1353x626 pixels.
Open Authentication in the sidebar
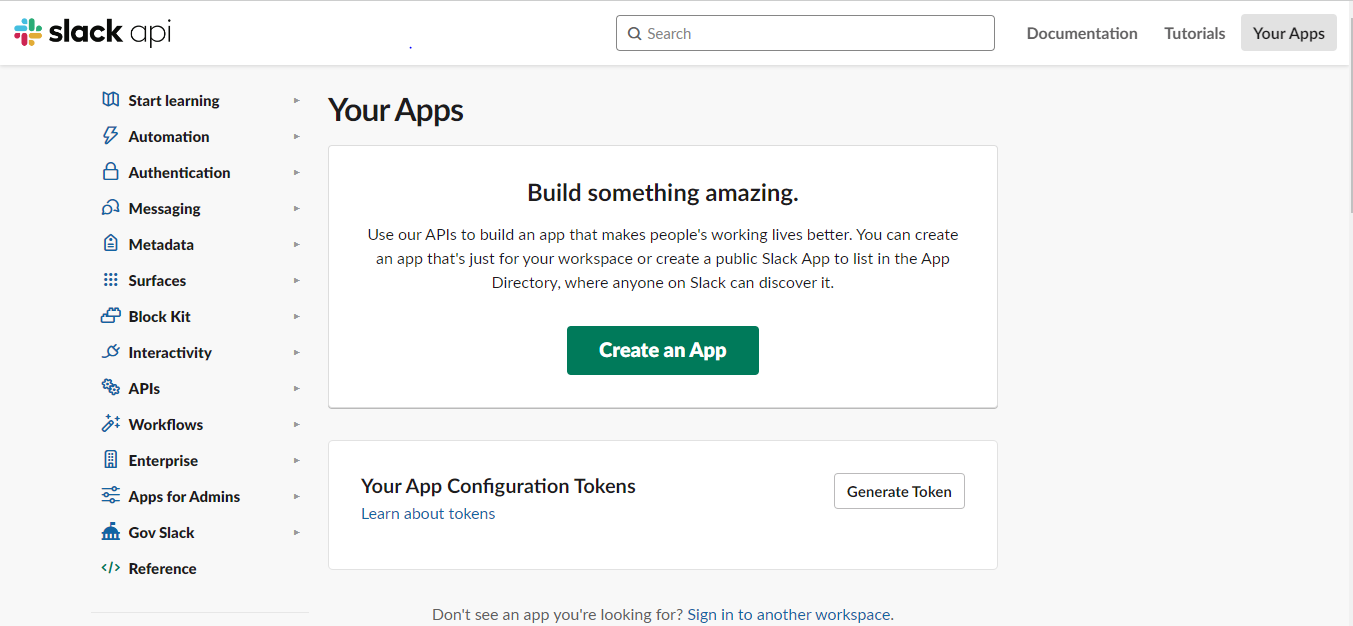click(179, 172)
